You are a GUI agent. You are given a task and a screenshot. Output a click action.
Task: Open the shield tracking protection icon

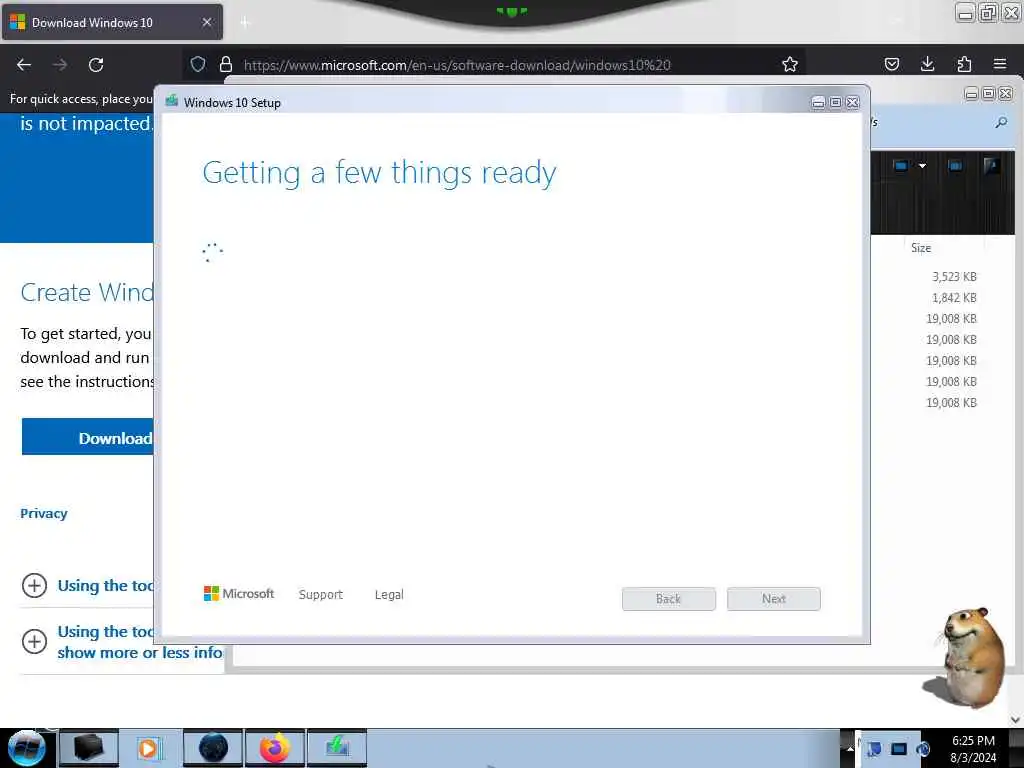(x=198, y=64)
